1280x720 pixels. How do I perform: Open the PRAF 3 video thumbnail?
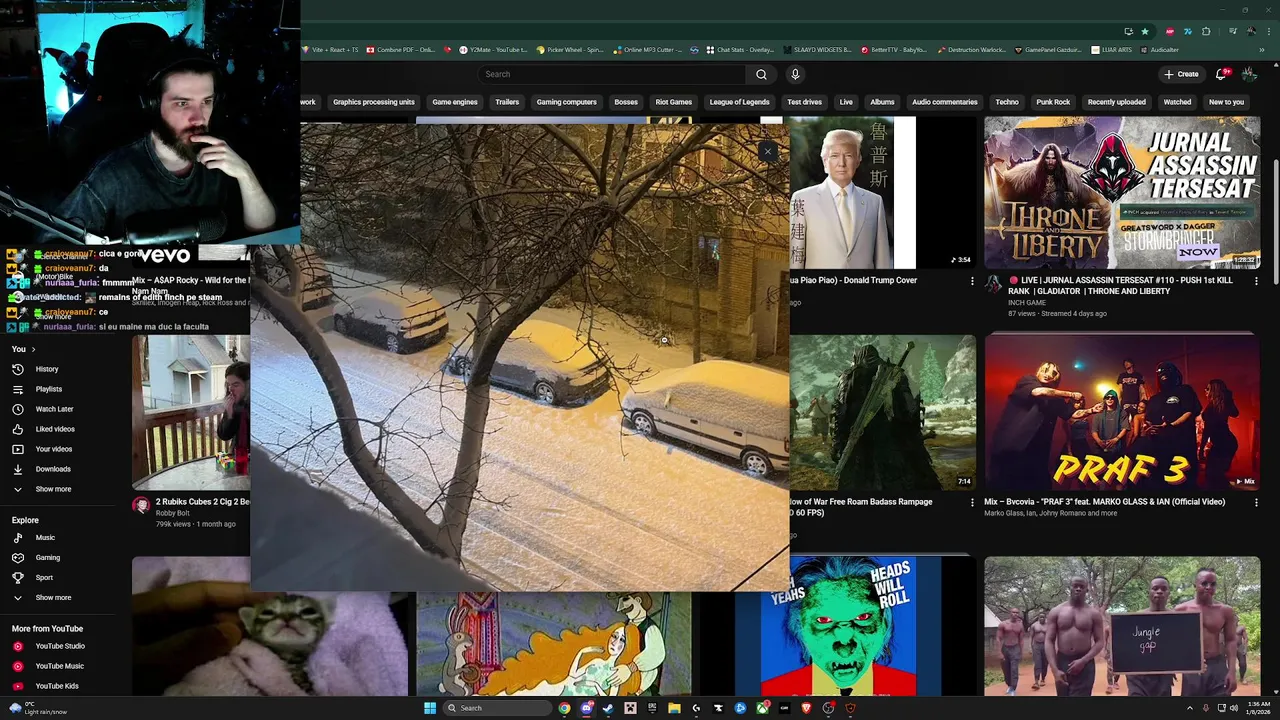point(1122,412)
